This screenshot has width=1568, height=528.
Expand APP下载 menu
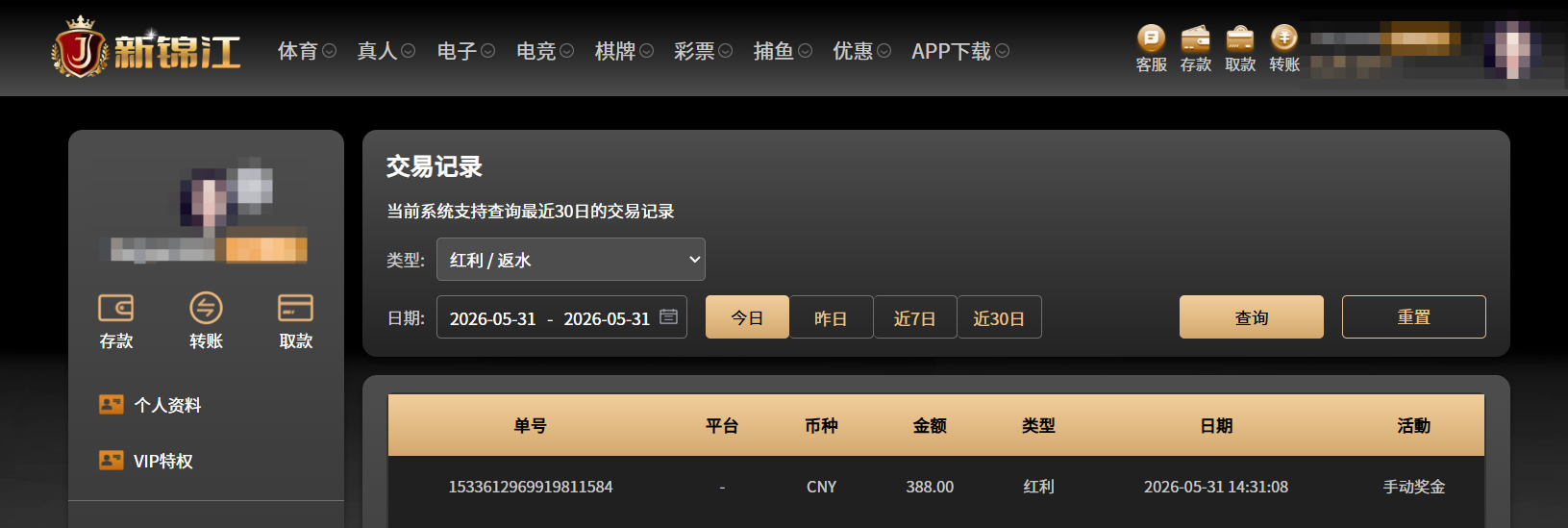point(960,51)
